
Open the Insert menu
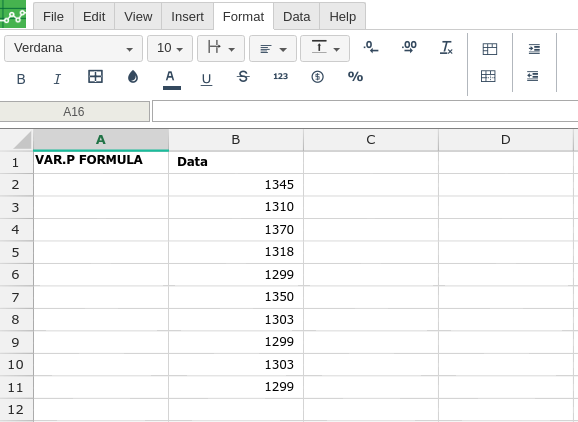(x=187, y=17)
